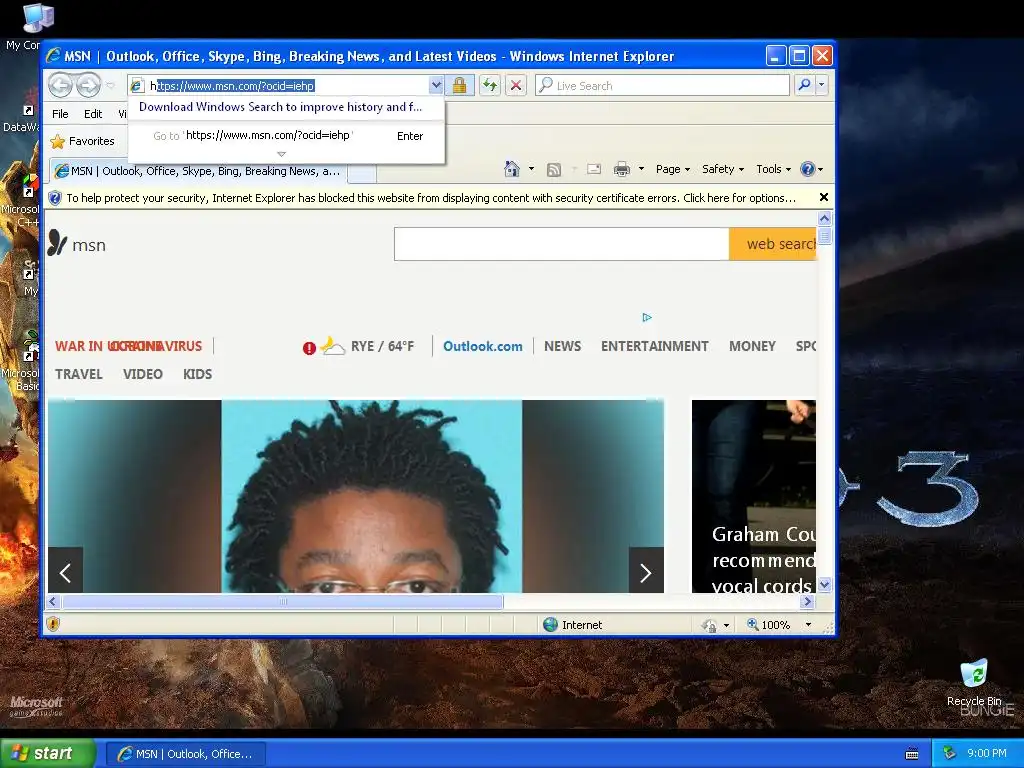The image size is (1024, 768).
Task: Click the msn logo
Action: click(76, 244)
